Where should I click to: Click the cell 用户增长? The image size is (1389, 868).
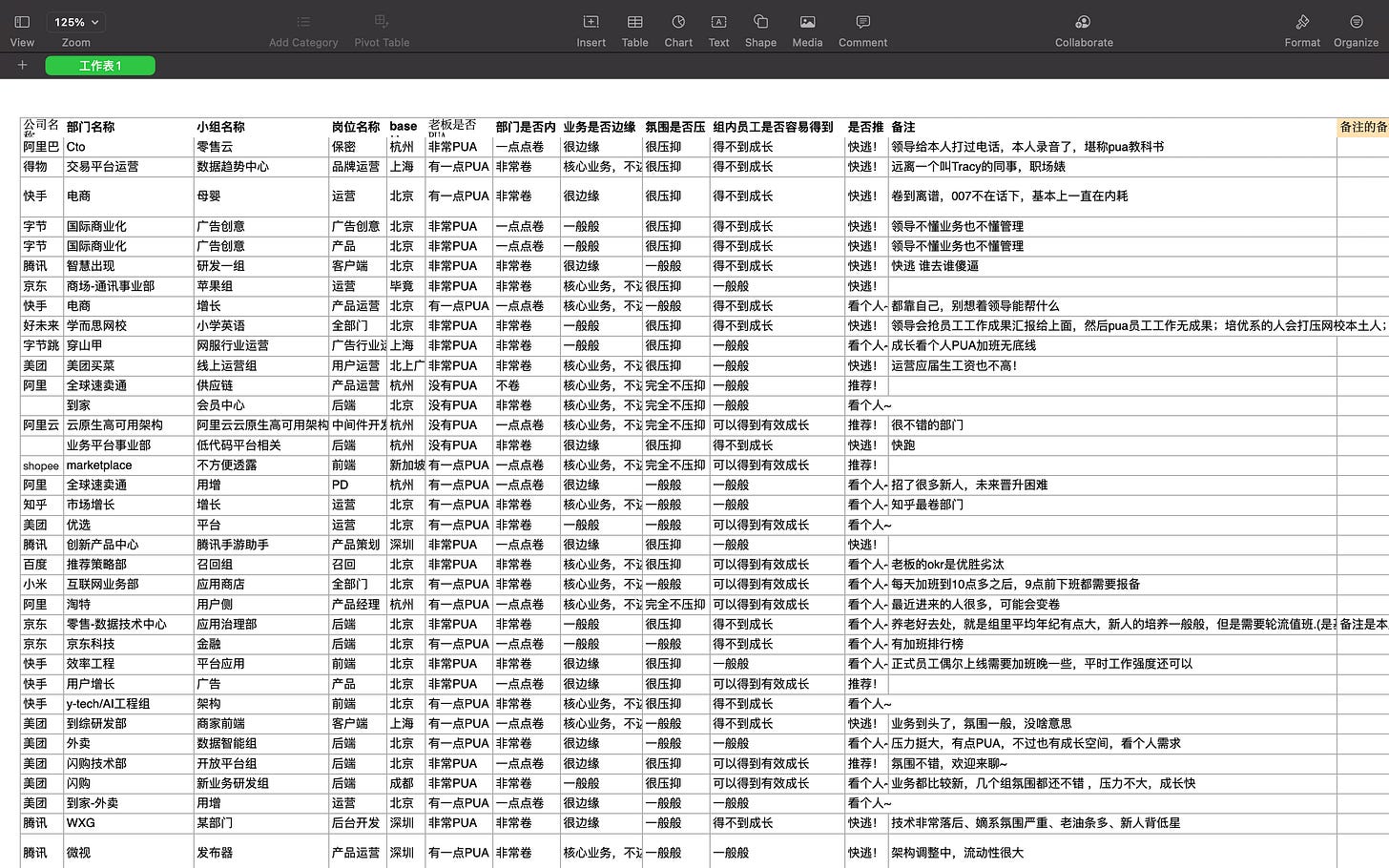[x=129, y=684]
